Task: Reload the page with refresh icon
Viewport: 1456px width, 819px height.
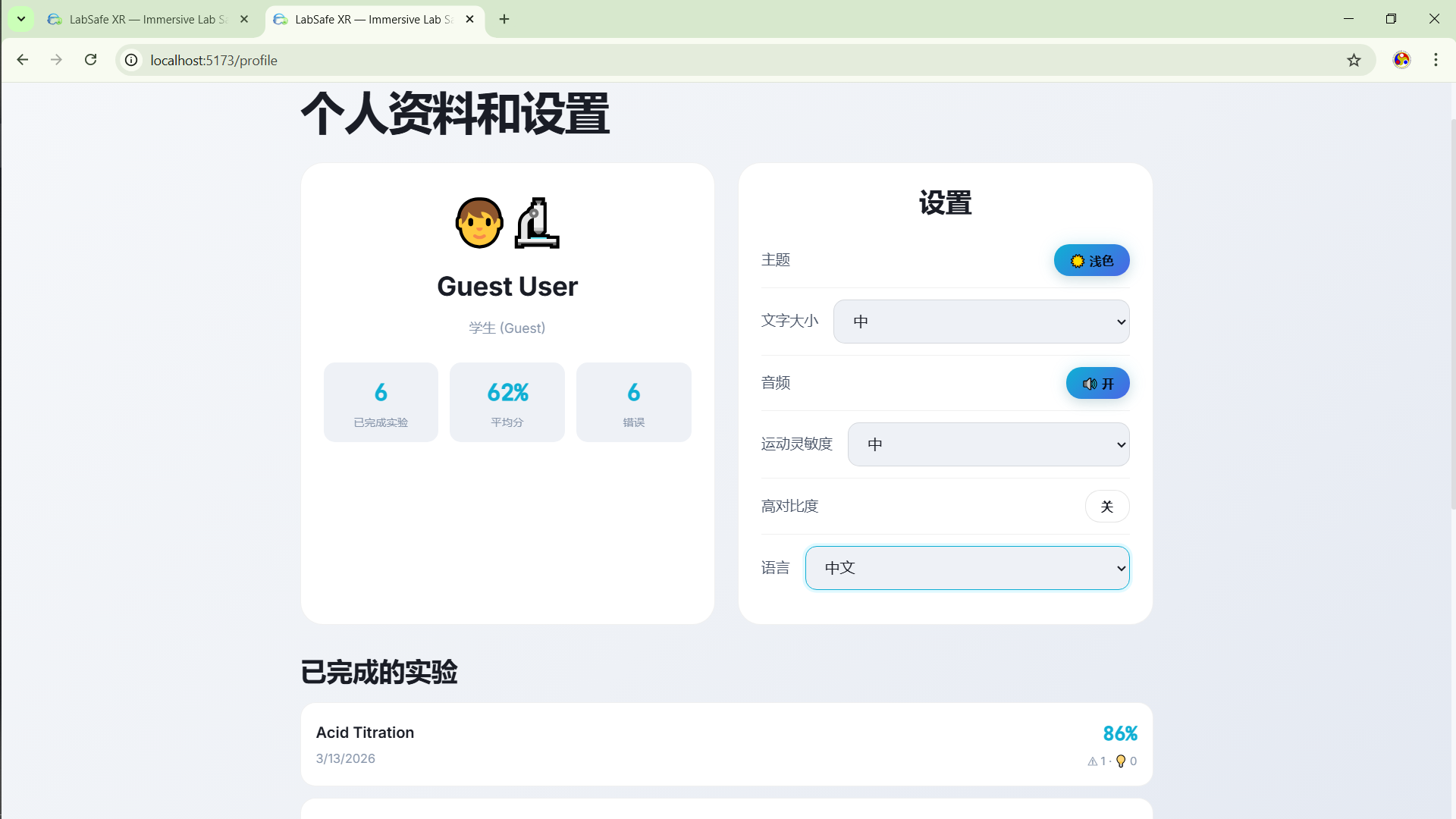Action: coord(90,60)
